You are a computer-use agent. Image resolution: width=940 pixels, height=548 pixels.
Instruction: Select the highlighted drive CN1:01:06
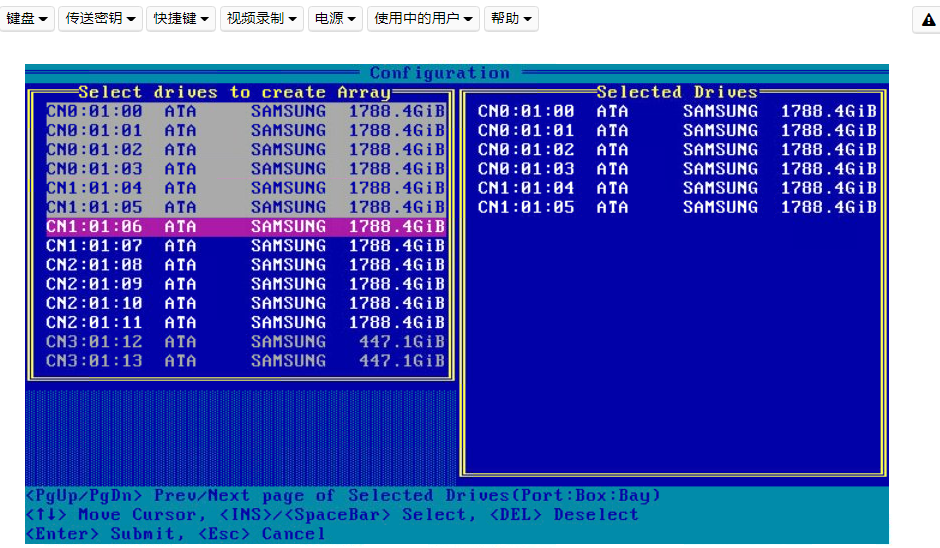tap(245, 227)
